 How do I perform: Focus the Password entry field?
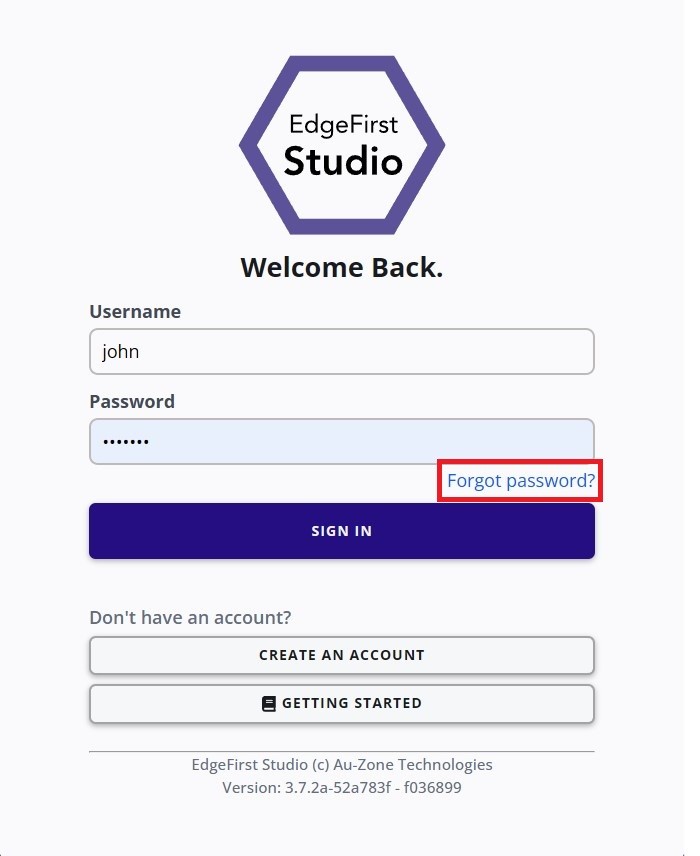(342, 441)
